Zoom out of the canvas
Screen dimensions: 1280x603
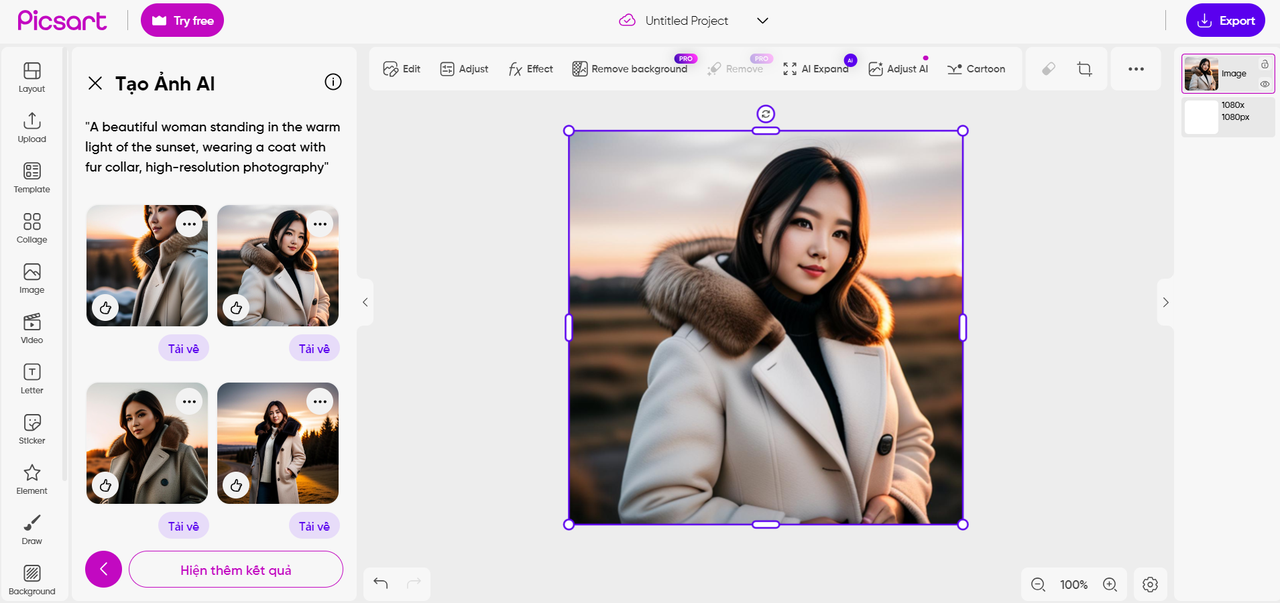(x=1038, y=584)
